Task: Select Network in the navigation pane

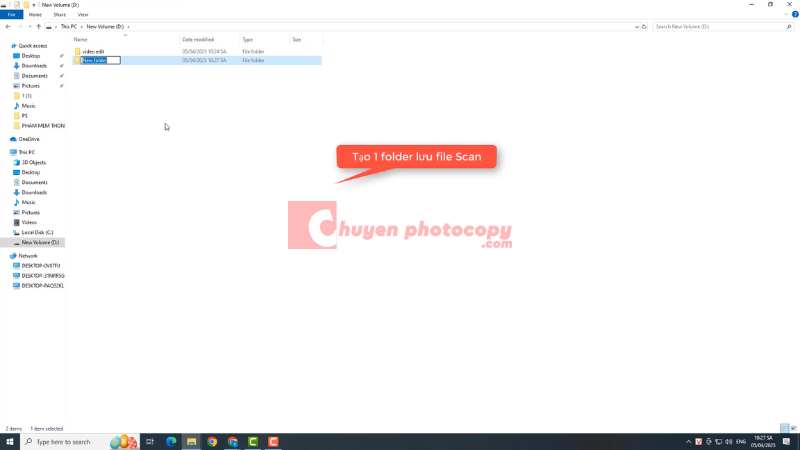Action: tap(28, 256)
